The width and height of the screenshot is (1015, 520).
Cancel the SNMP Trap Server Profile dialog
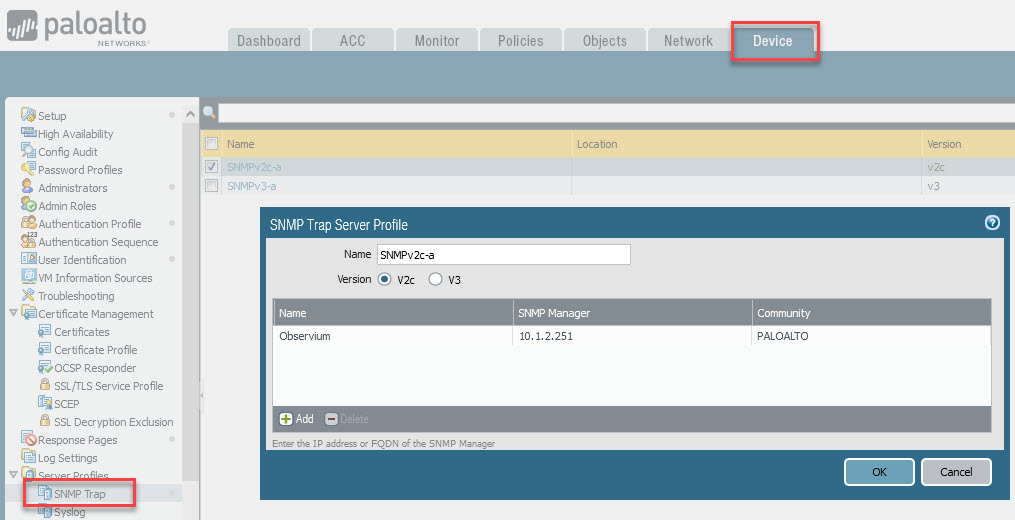955,472
